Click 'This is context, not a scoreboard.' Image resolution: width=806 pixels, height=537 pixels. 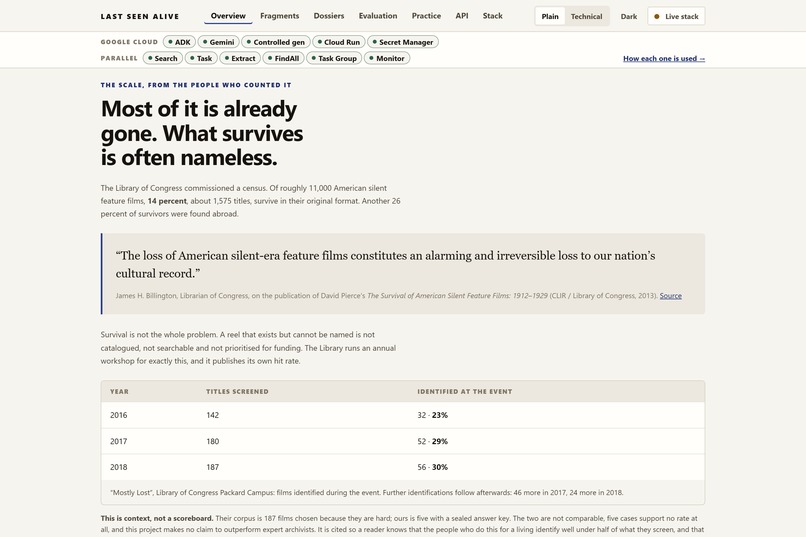[x=157, y=519]
